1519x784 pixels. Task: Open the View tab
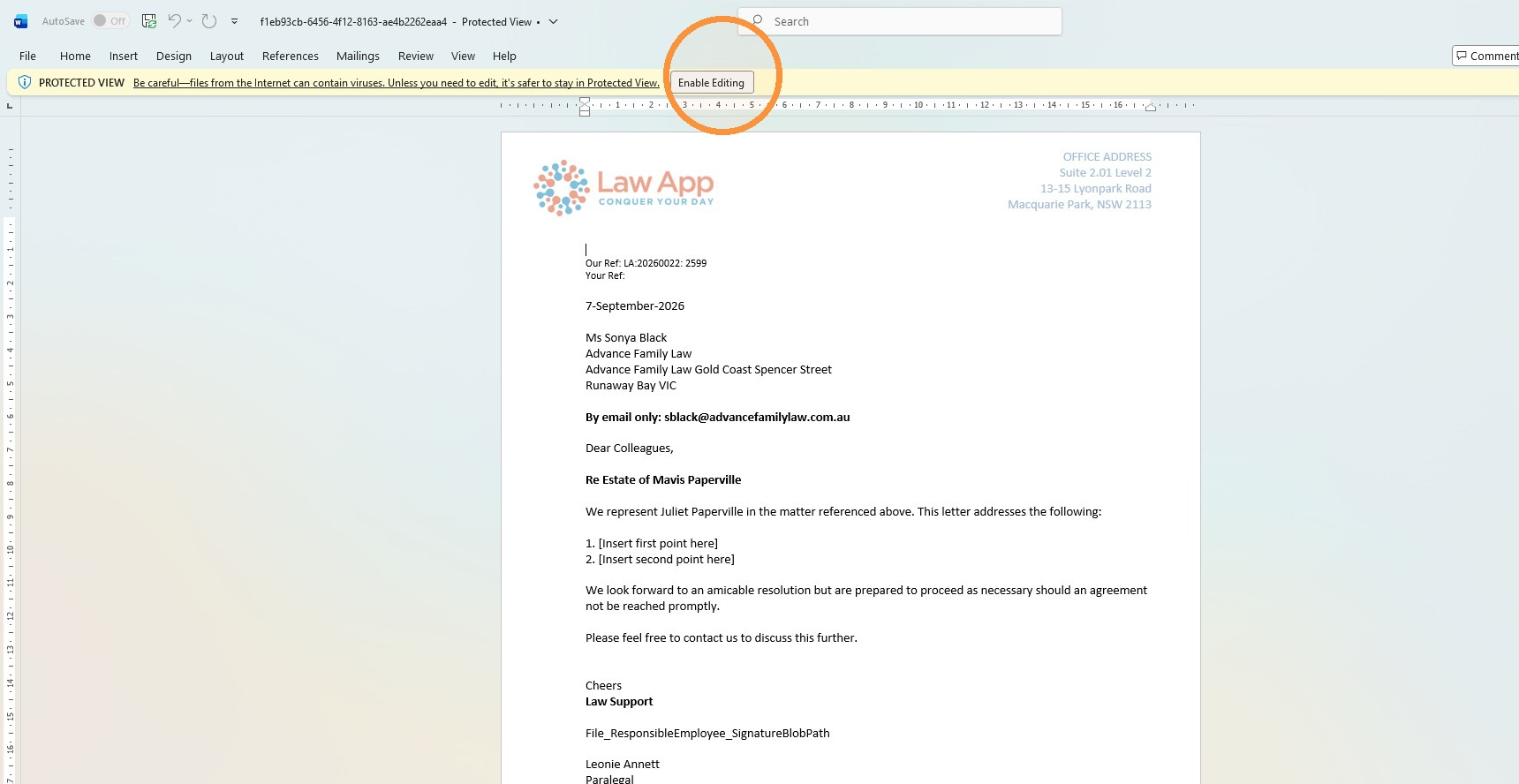coord(463,56)
